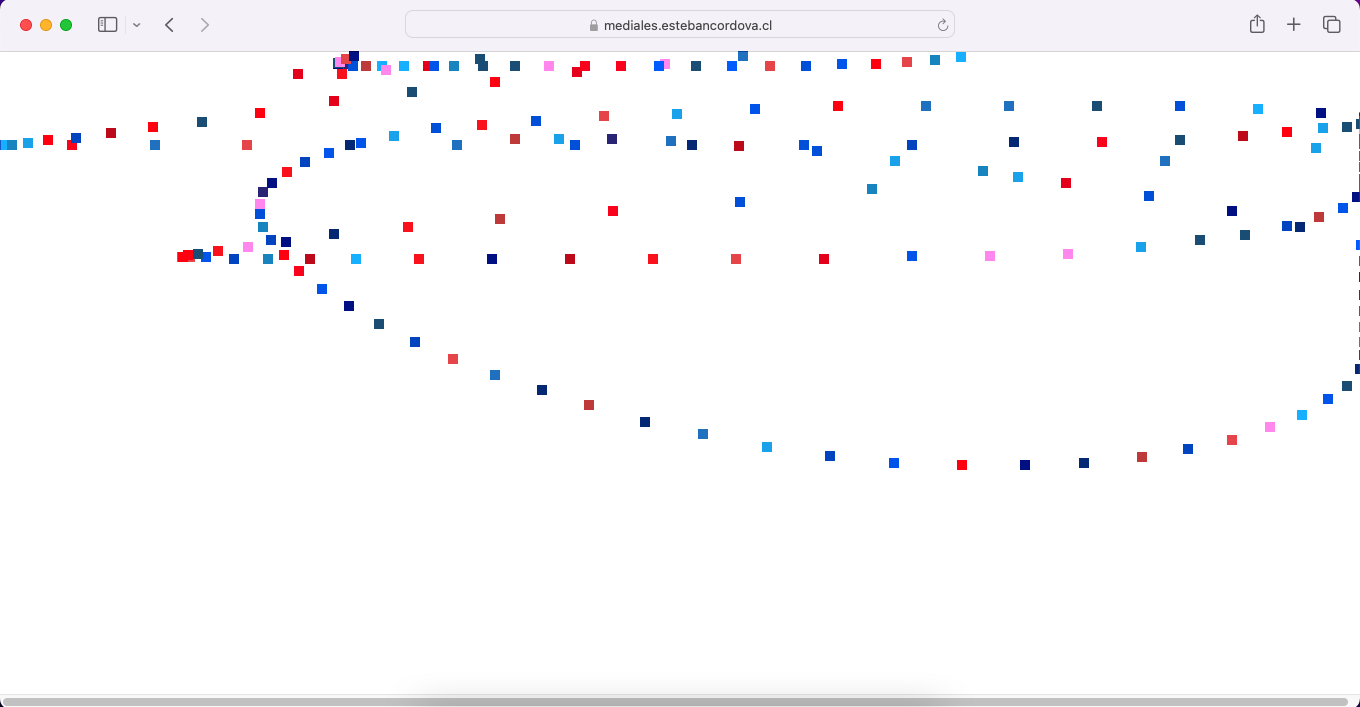
Task: Click the leftmost red square of the middle row
Action: (183, 257)
